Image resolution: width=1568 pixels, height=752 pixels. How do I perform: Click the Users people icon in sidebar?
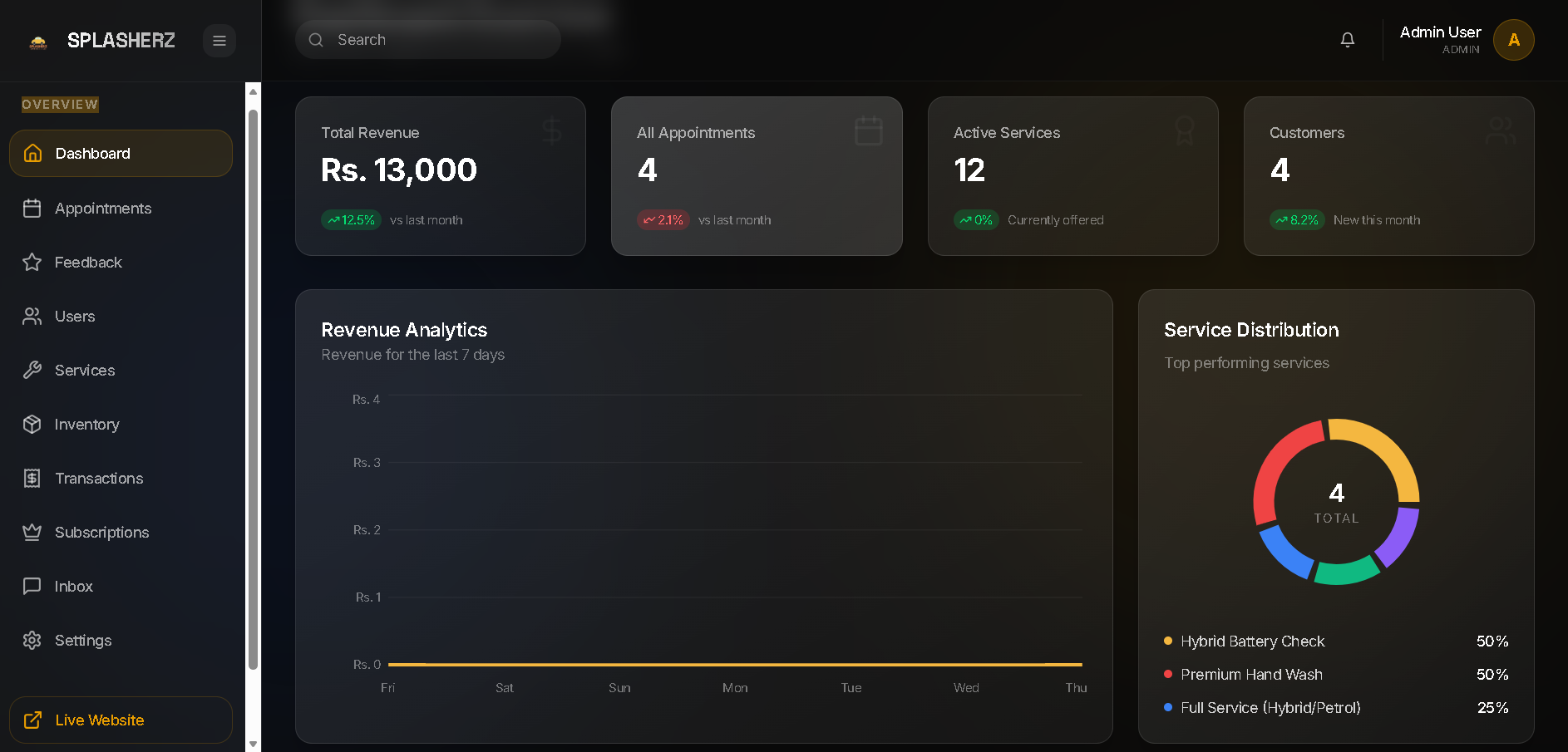point(32,317)
